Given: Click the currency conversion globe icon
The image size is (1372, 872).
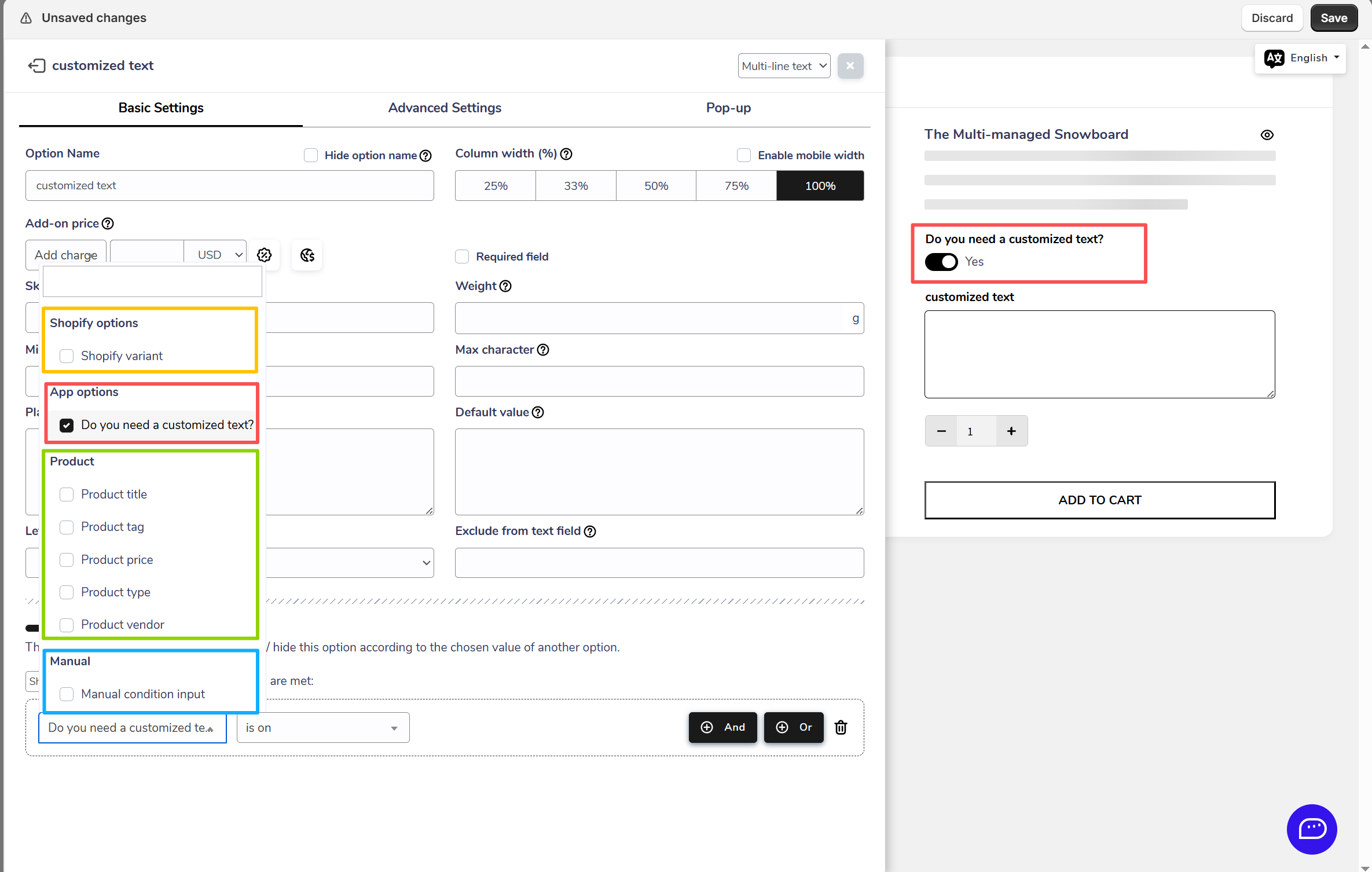Looking at the screenshot, I should 307,255.
